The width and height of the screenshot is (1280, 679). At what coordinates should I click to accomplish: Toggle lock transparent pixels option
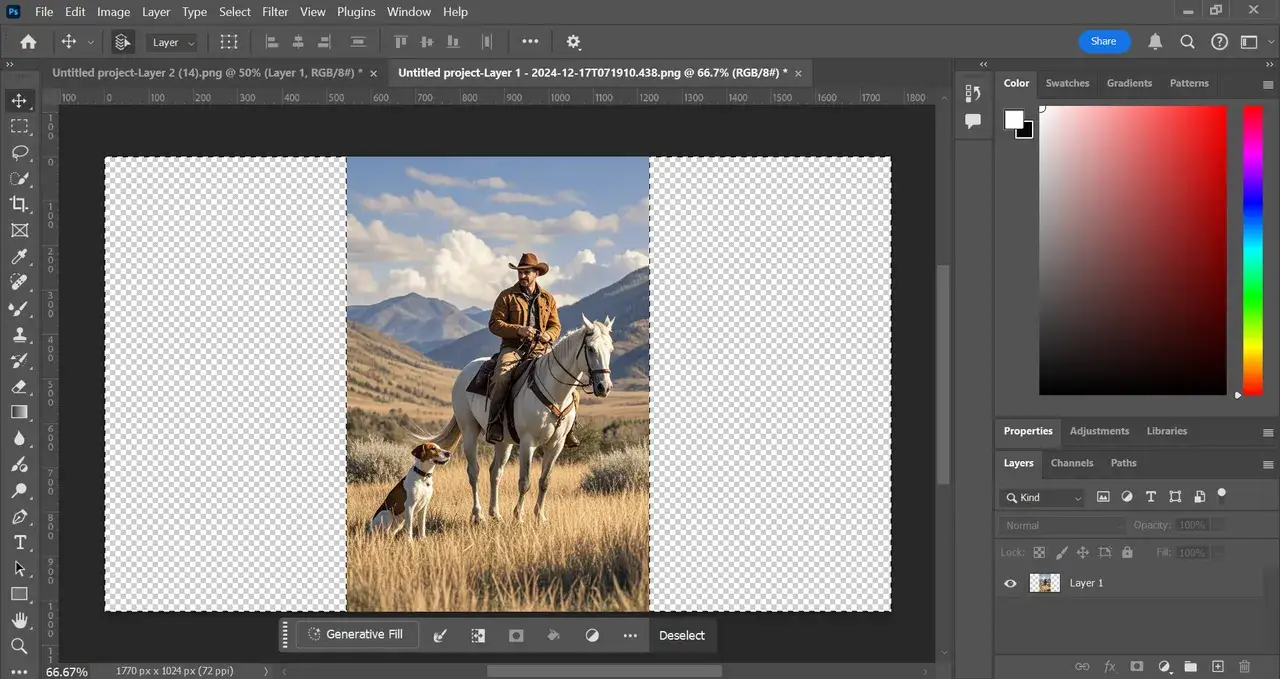pos(1039,552)
